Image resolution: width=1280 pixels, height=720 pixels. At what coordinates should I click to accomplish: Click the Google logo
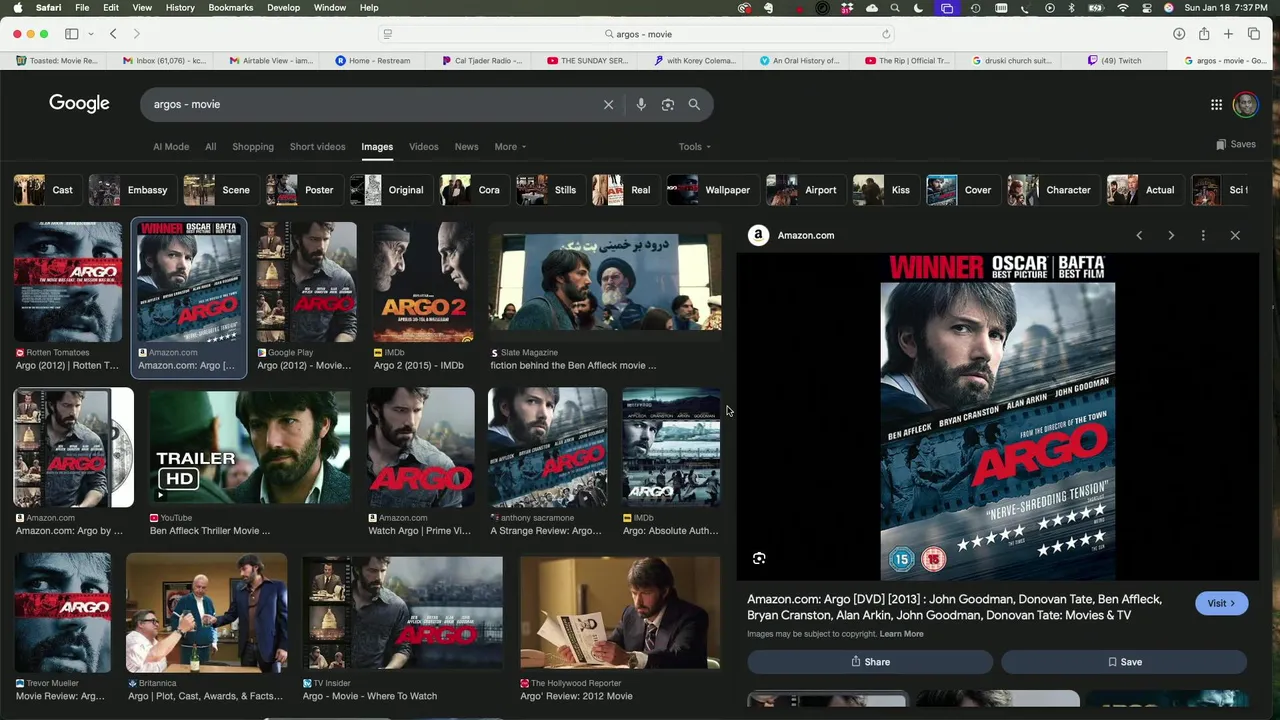pos(79,104)
